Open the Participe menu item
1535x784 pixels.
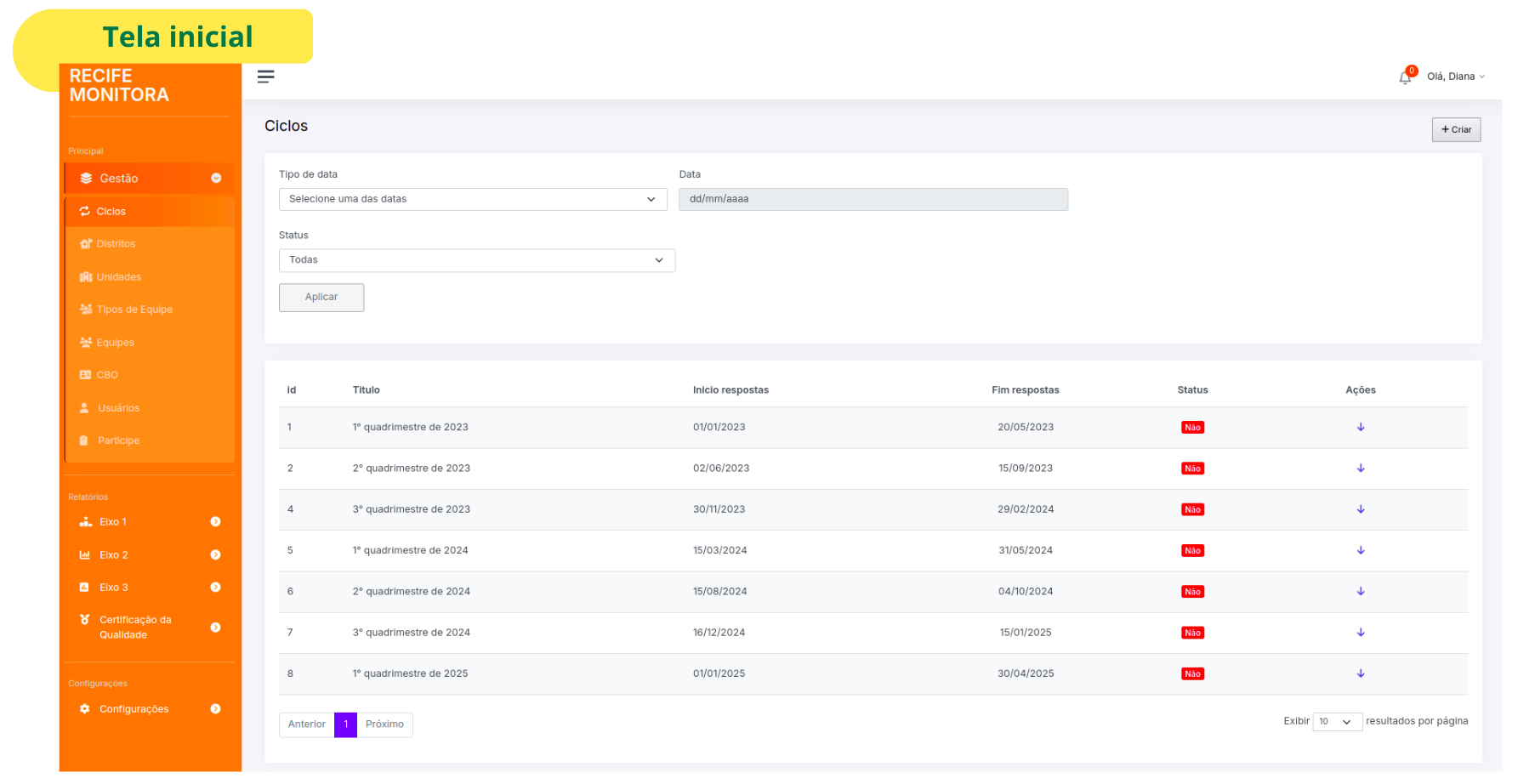pyautogui.click(x=118, y=440)
